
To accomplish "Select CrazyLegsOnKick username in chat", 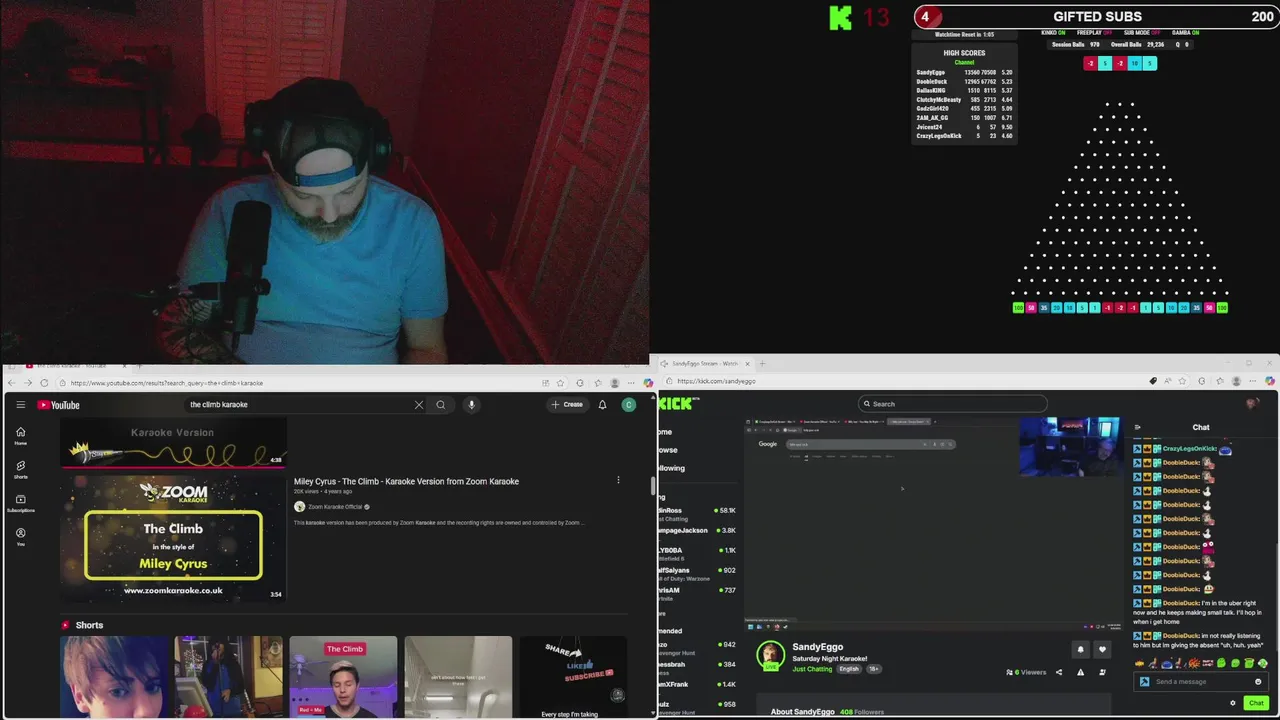I will [x=1190, y=449].
